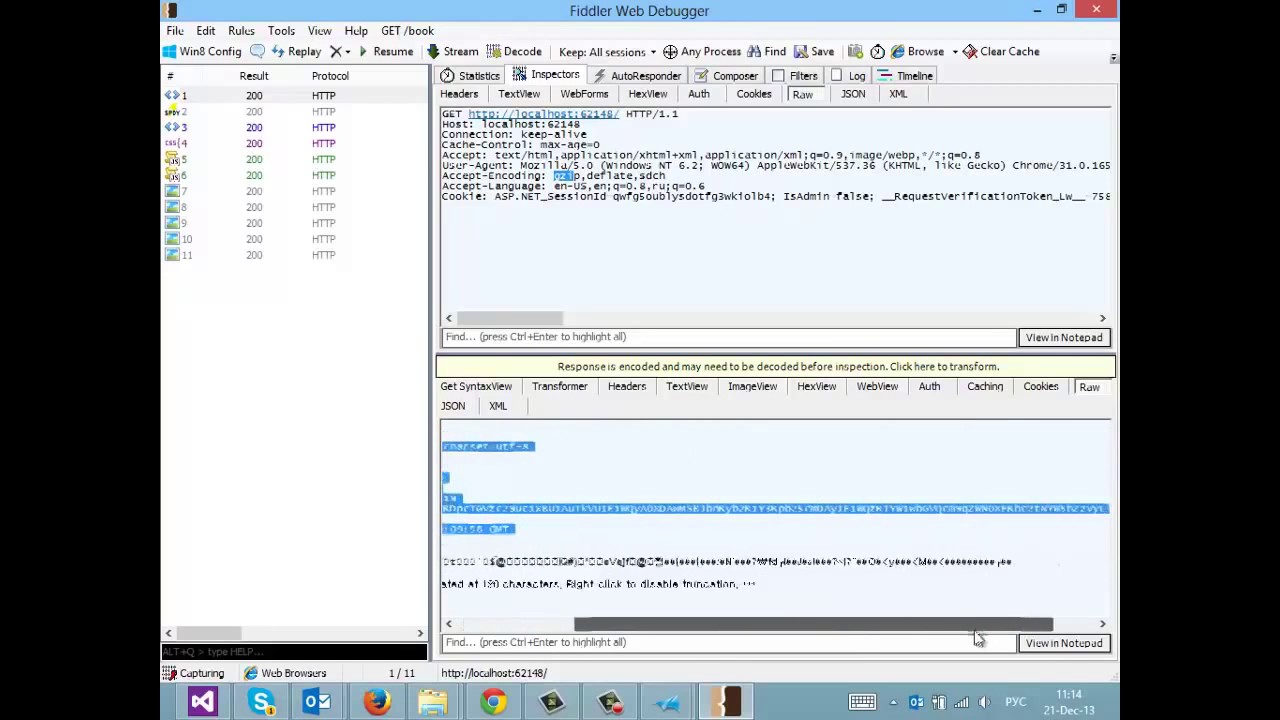Open the AutoResponder tab
This screenshot has height=720, width=1280.
(637, 76)
